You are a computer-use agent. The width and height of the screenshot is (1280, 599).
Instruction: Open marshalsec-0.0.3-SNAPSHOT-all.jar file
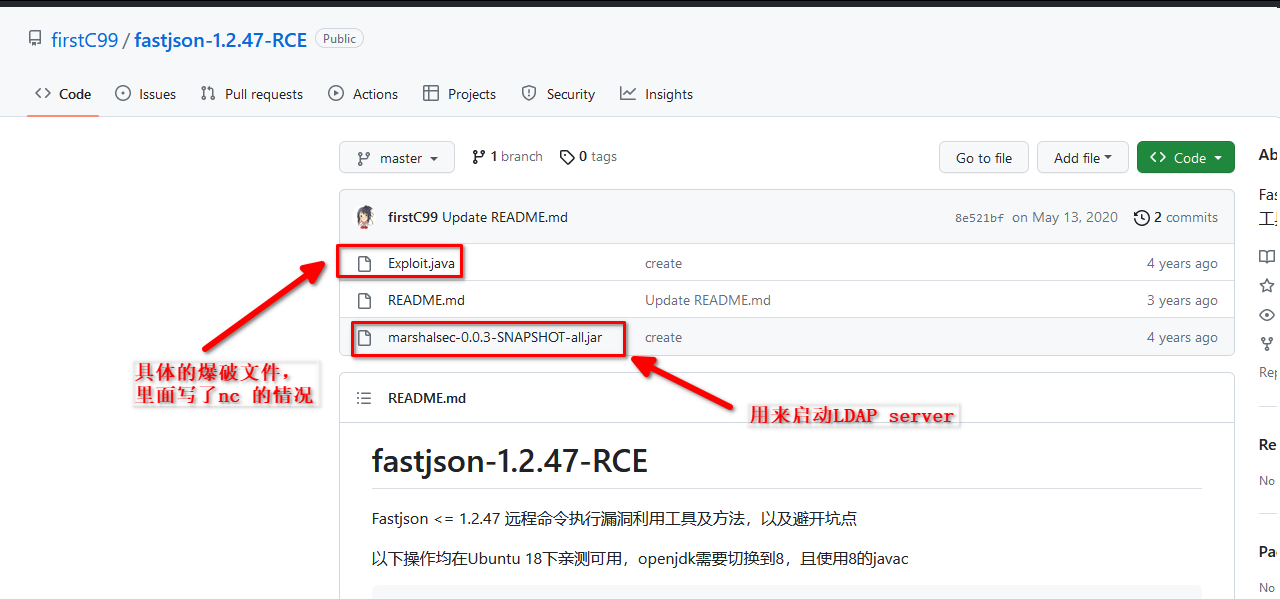[x=495, y=337]
